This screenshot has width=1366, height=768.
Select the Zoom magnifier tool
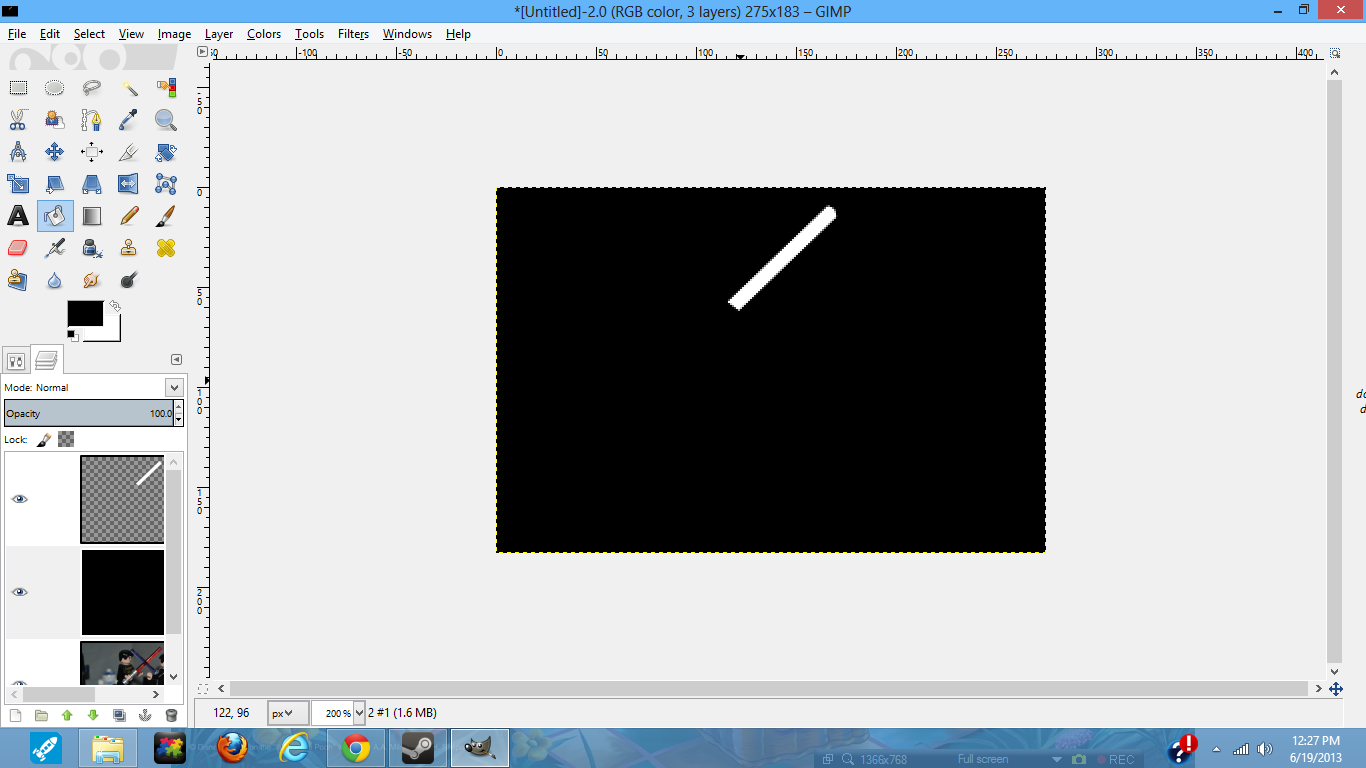165,119
